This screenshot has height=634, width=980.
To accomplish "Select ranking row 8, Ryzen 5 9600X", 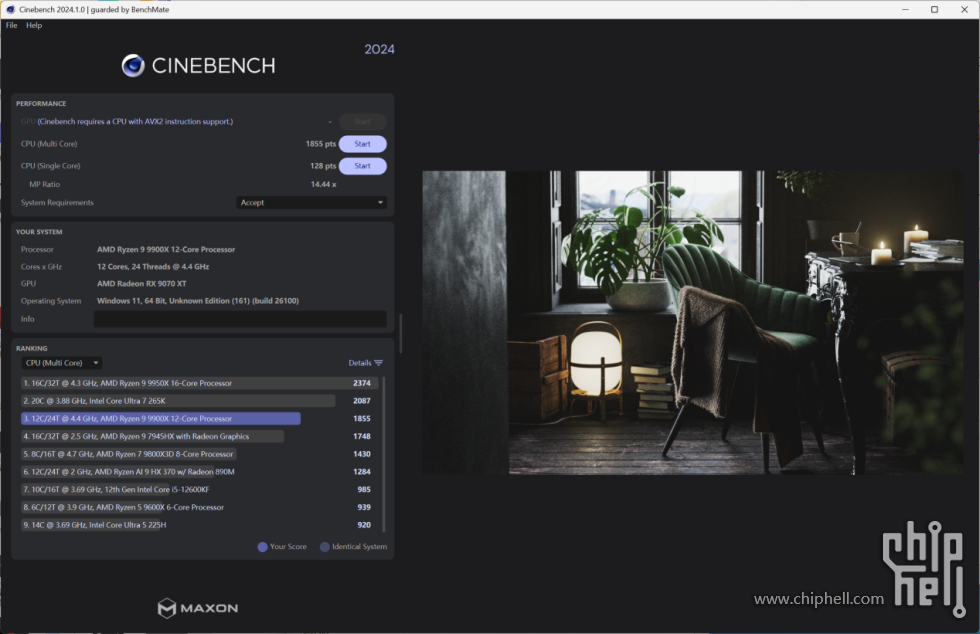I will (197, 507).
